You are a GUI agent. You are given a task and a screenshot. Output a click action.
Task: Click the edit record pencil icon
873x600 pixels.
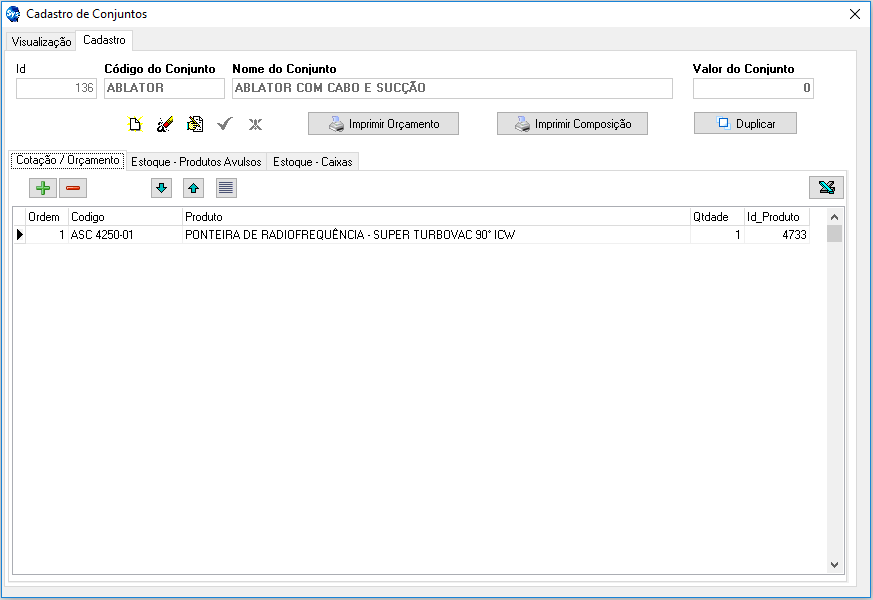(165, 124)
